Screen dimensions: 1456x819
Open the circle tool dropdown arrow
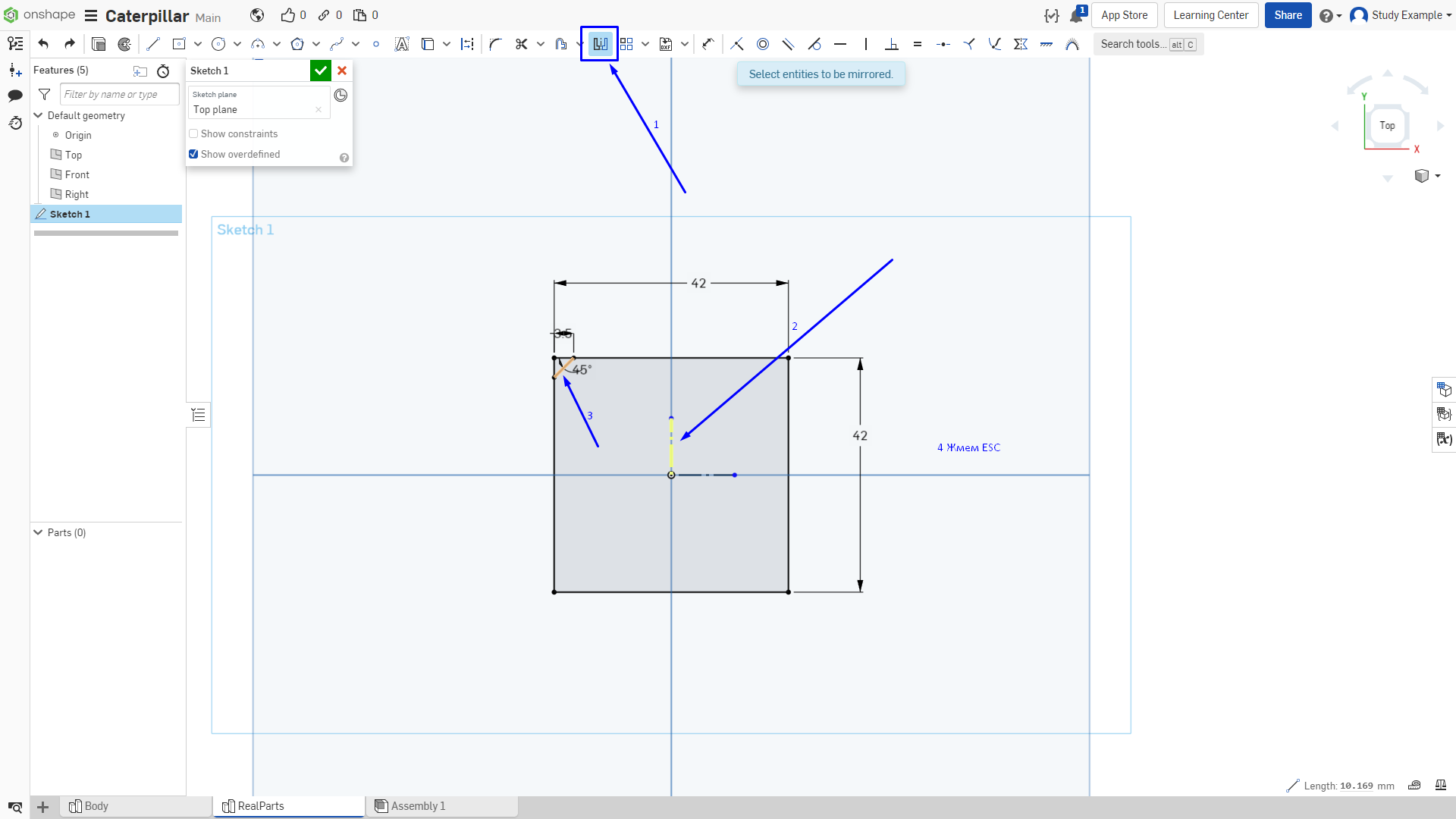(237, 44)
